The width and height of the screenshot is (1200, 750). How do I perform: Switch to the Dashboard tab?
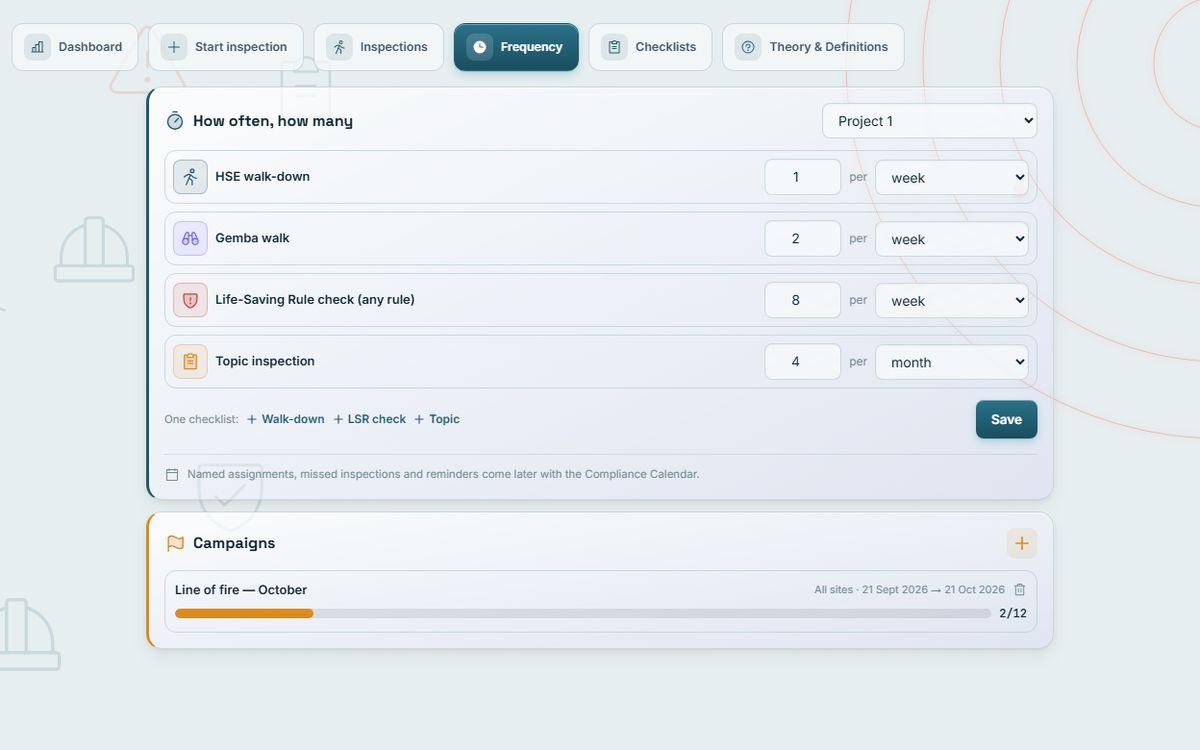[75, 47]
